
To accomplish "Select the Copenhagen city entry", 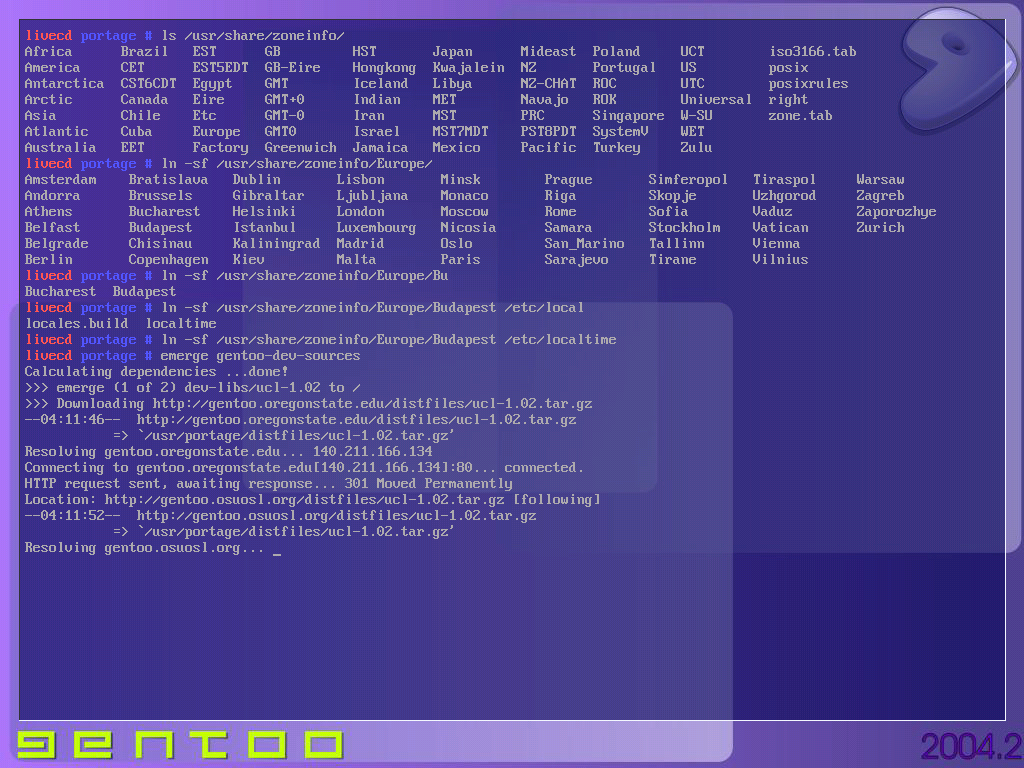I will (x=168, y=259).
